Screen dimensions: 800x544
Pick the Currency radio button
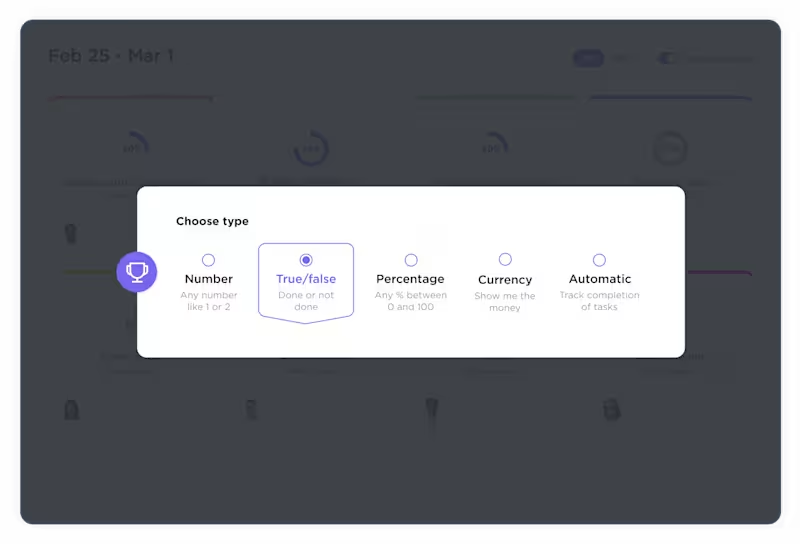[x=505, y=260]
